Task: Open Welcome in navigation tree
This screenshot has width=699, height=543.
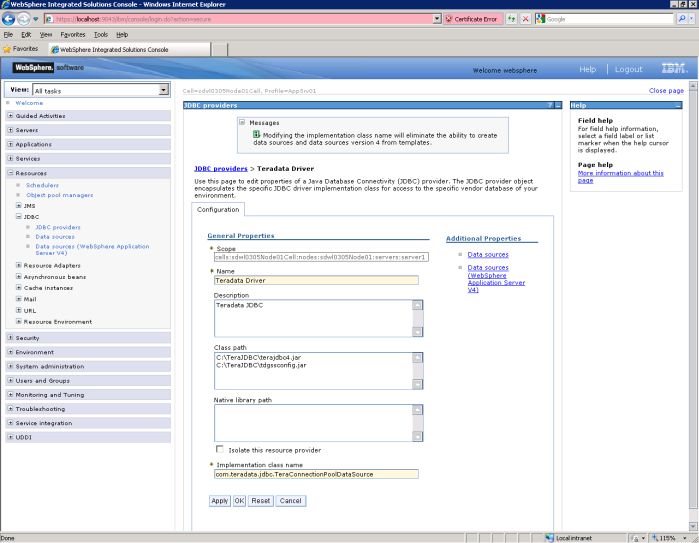Action: (x=29, y=103)
